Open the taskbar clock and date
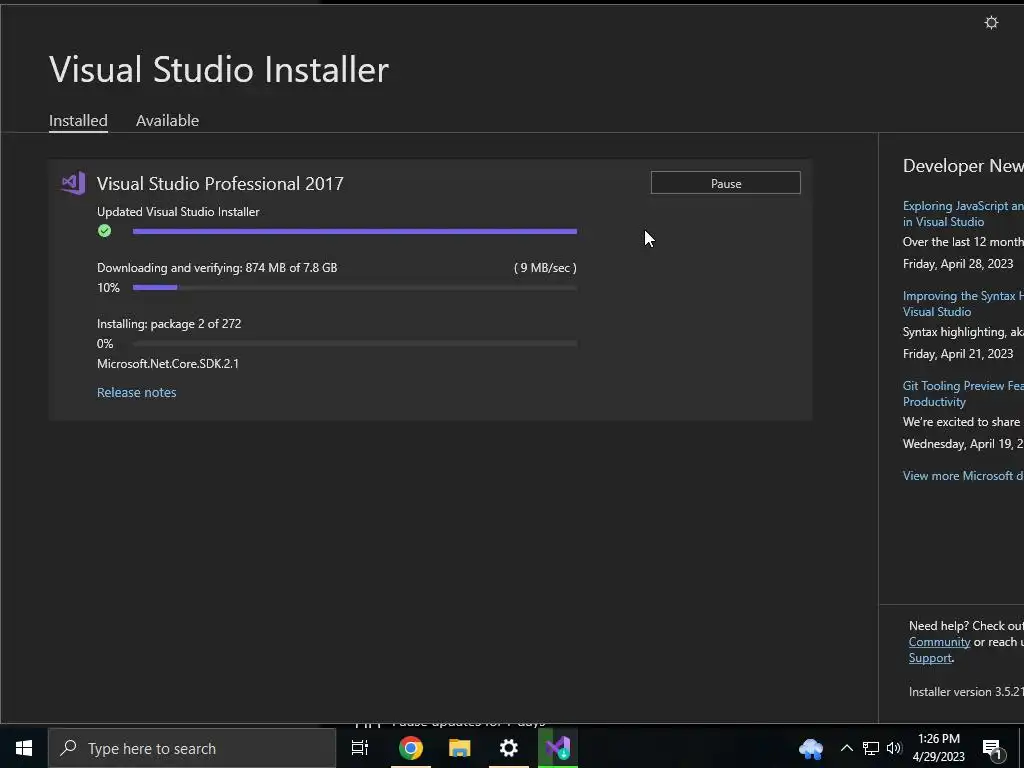This screenshot has height=768, width=1024. 938,748
